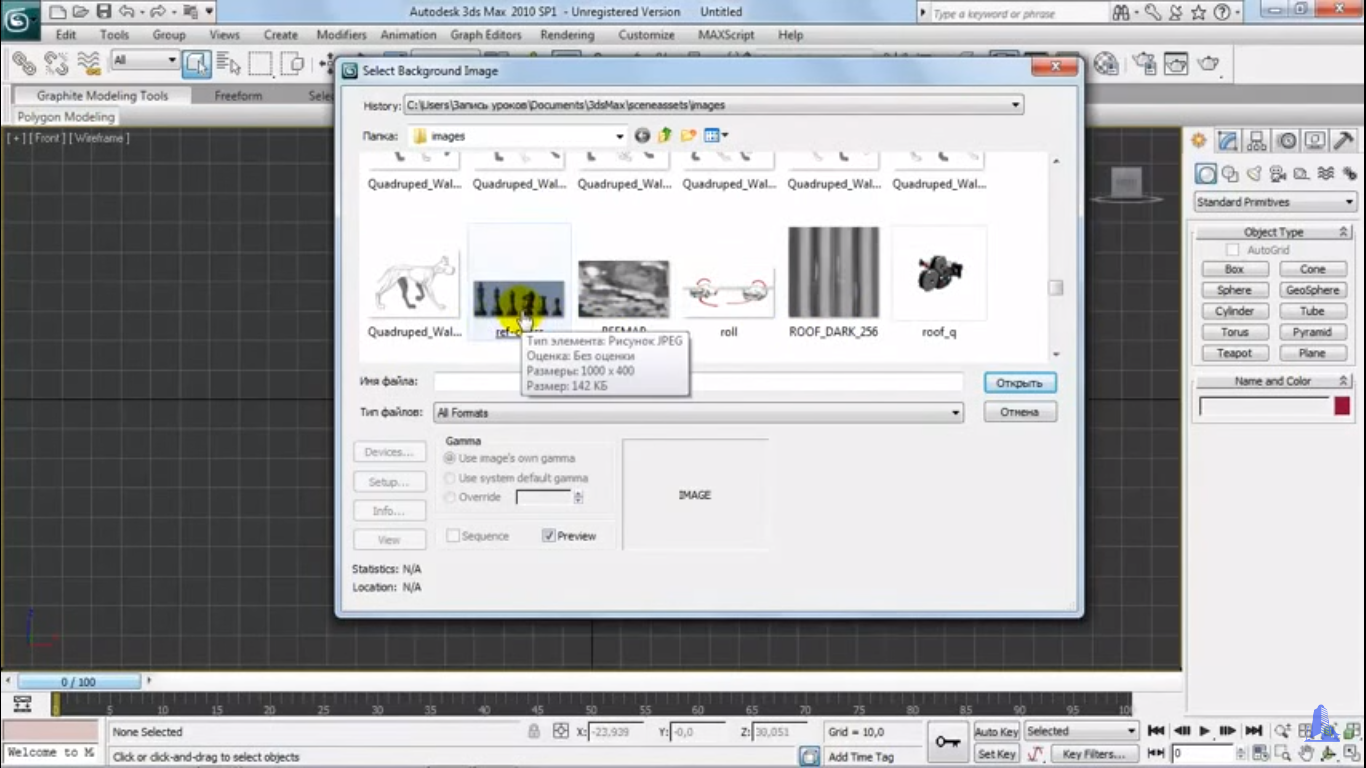
Task: Toggle the key mode key icon
Action: pyautogui.click(x=947, y=742)
